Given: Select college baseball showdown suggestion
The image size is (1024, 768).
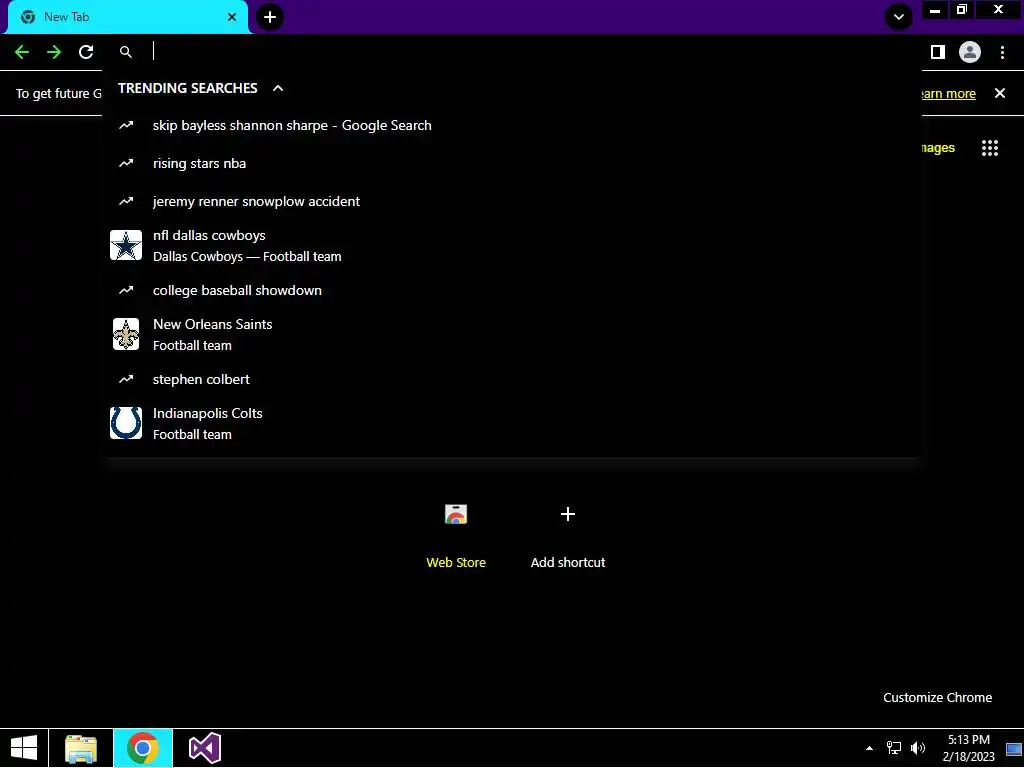Looking at the screenshot, I should pyautogui.click(x=512, y=290).
